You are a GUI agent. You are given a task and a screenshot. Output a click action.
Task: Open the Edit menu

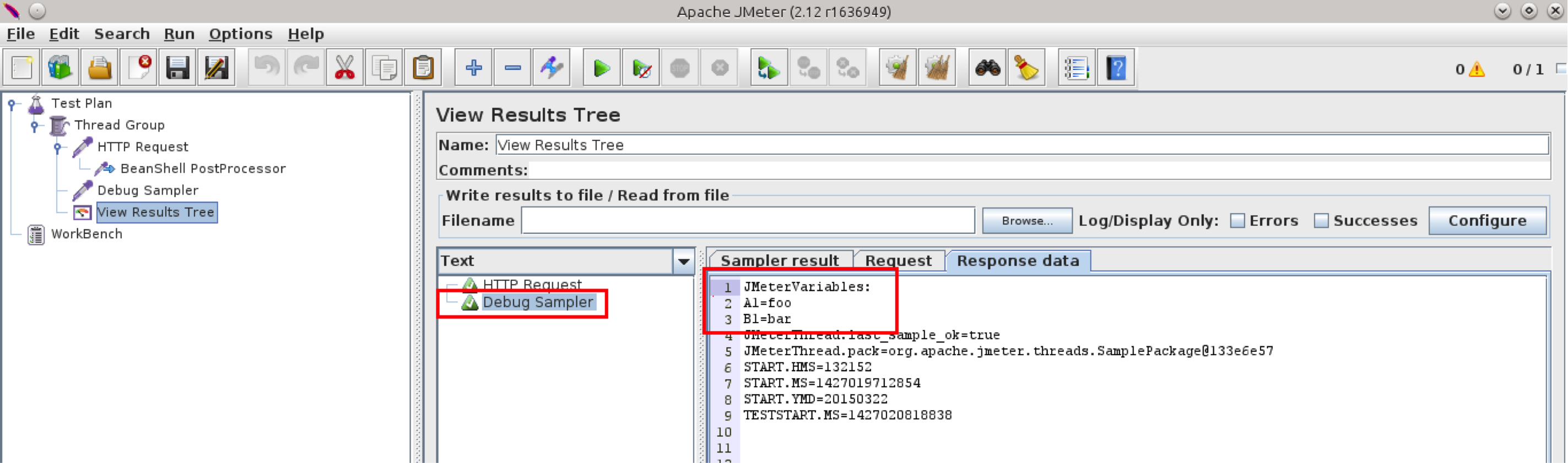[64, 34]
